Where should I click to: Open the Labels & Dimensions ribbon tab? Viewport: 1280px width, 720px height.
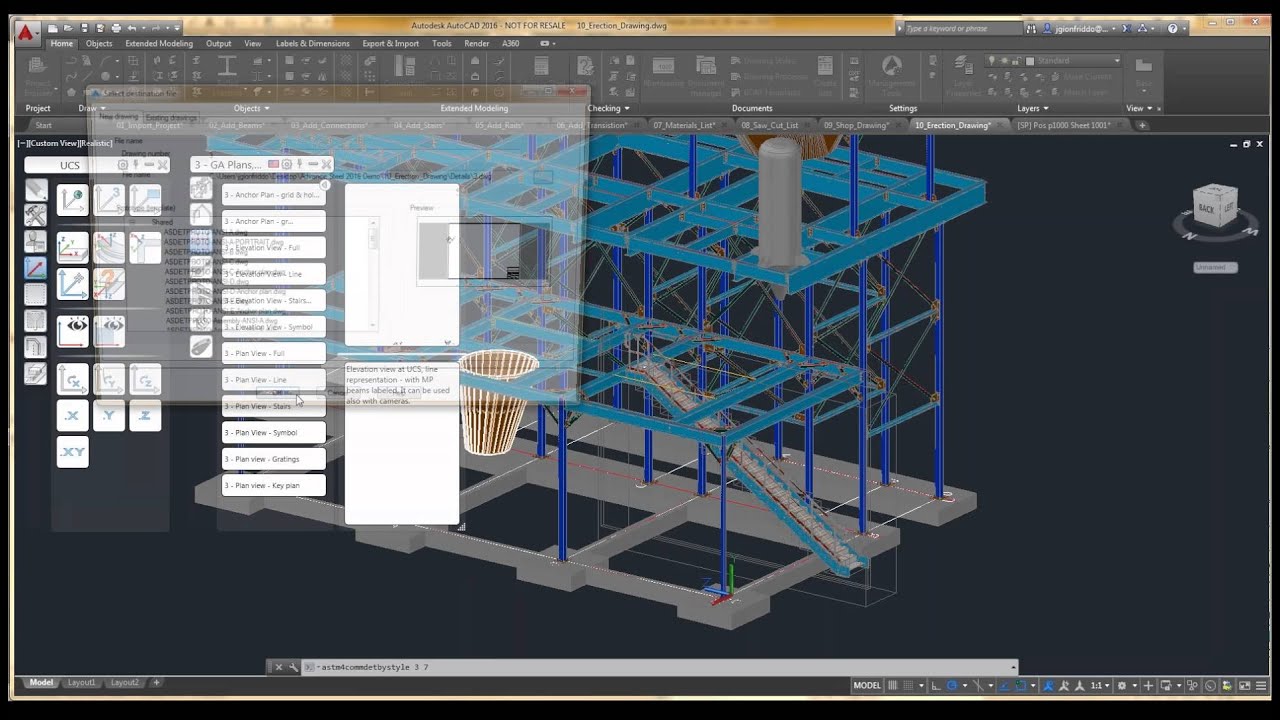coord(312,43)
